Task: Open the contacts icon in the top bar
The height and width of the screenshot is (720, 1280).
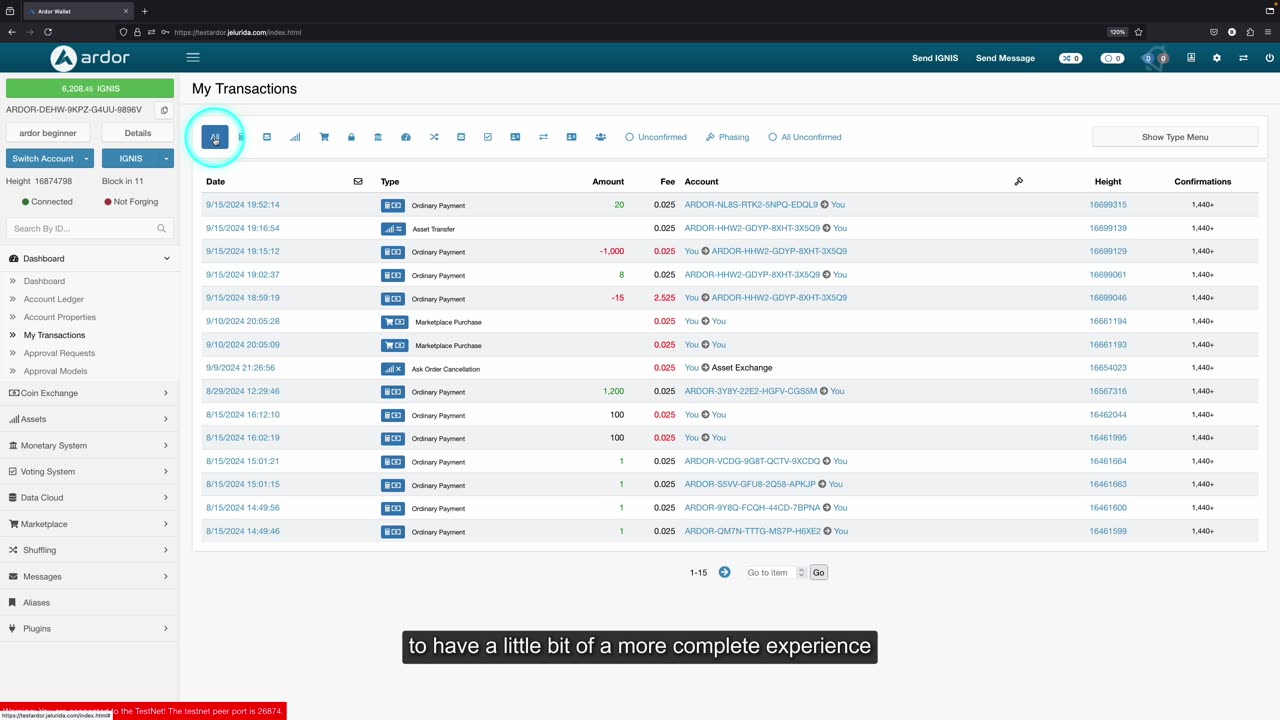Action: pos(1191,58)
